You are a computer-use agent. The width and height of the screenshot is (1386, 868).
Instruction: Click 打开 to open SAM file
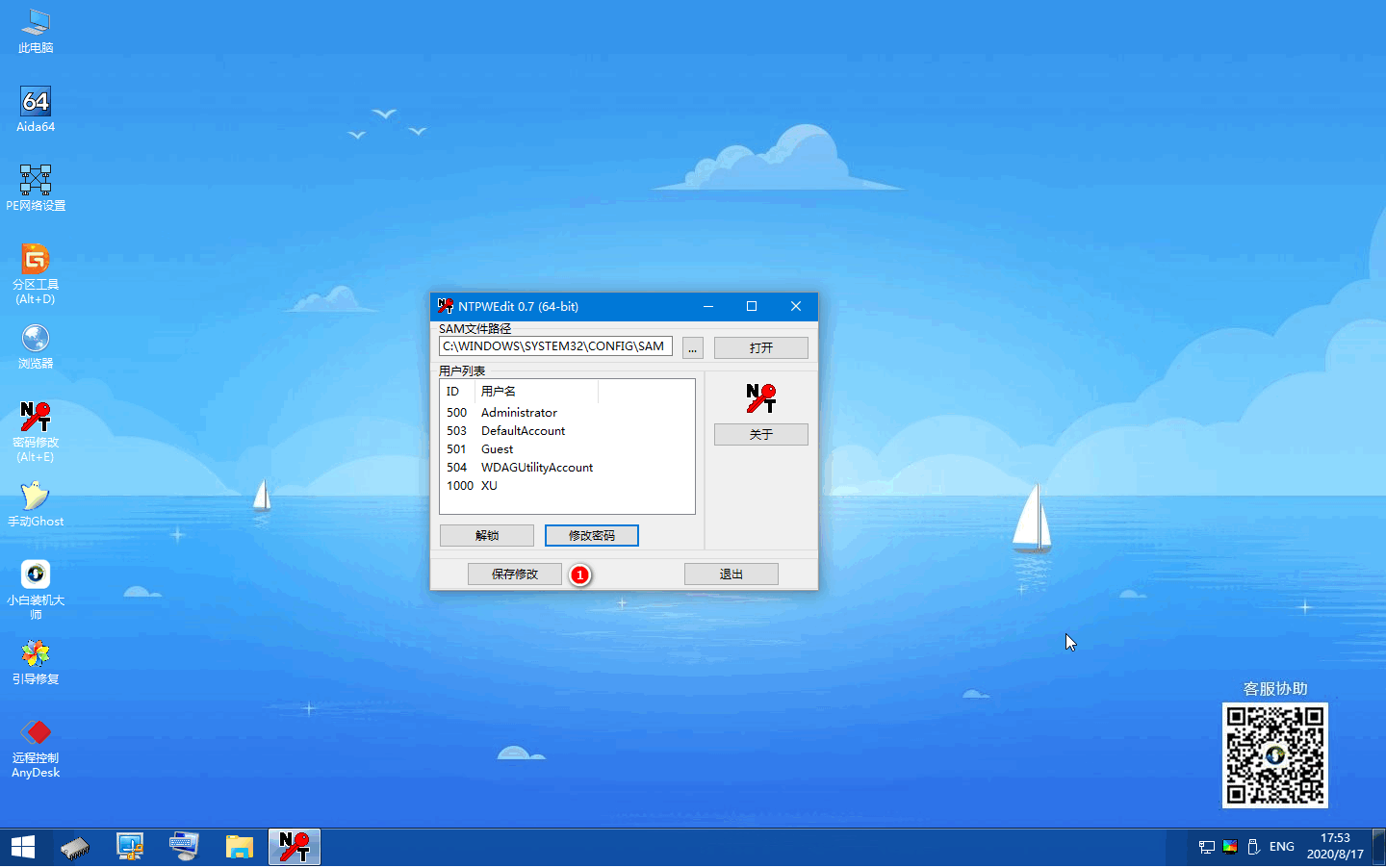(x=760, y=347)
